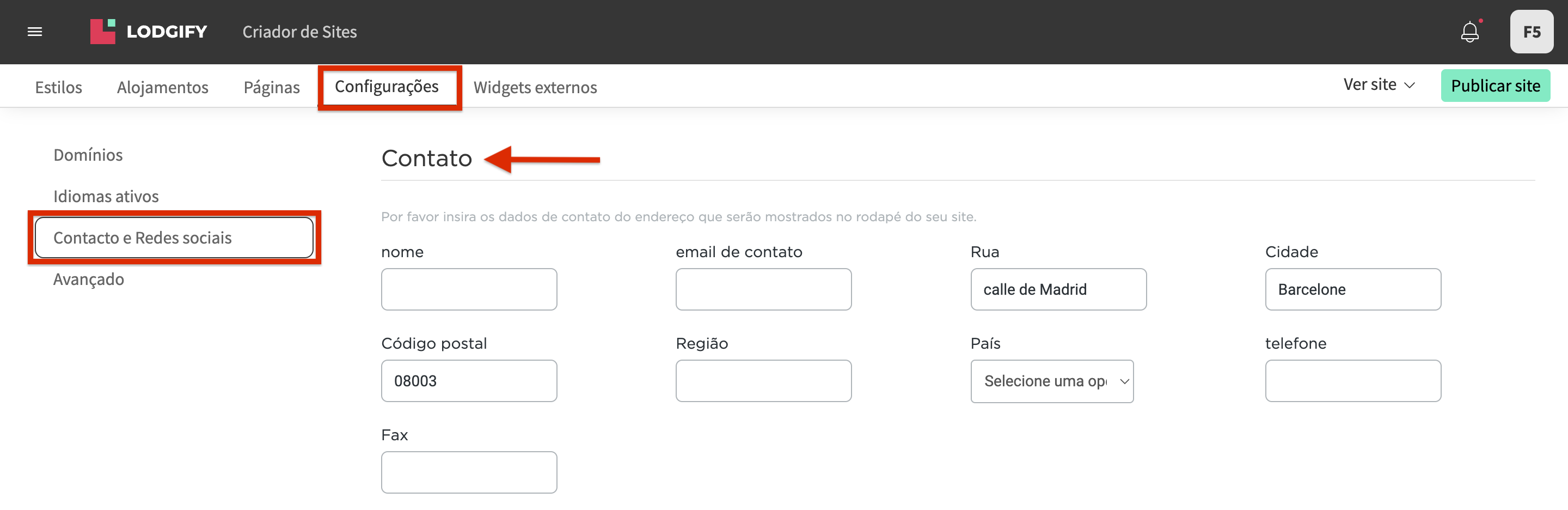1568x510 pixels.
Task: Click the nome input field
Action: tap(469, 289)
